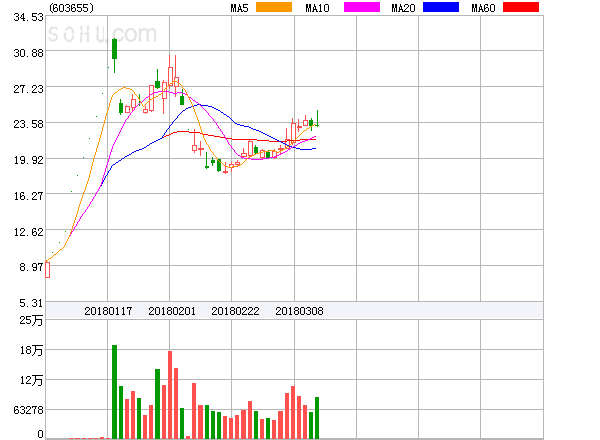Click the 18万 volume axis label
Image resolution: width=600 pixels, height=440 pixels.
point(31,350)
